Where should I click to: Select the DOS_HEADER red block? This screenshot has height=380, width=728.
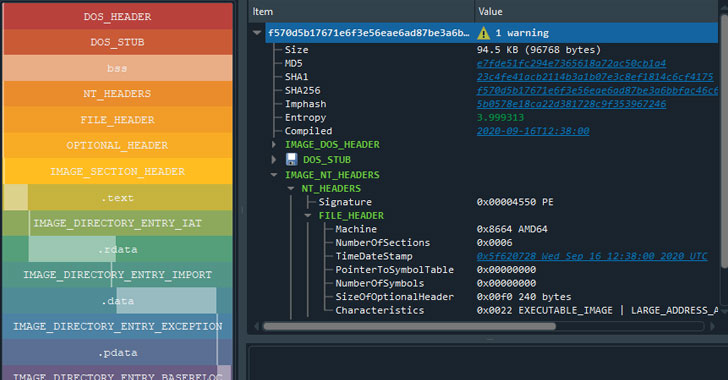click(x=117, y=17)
